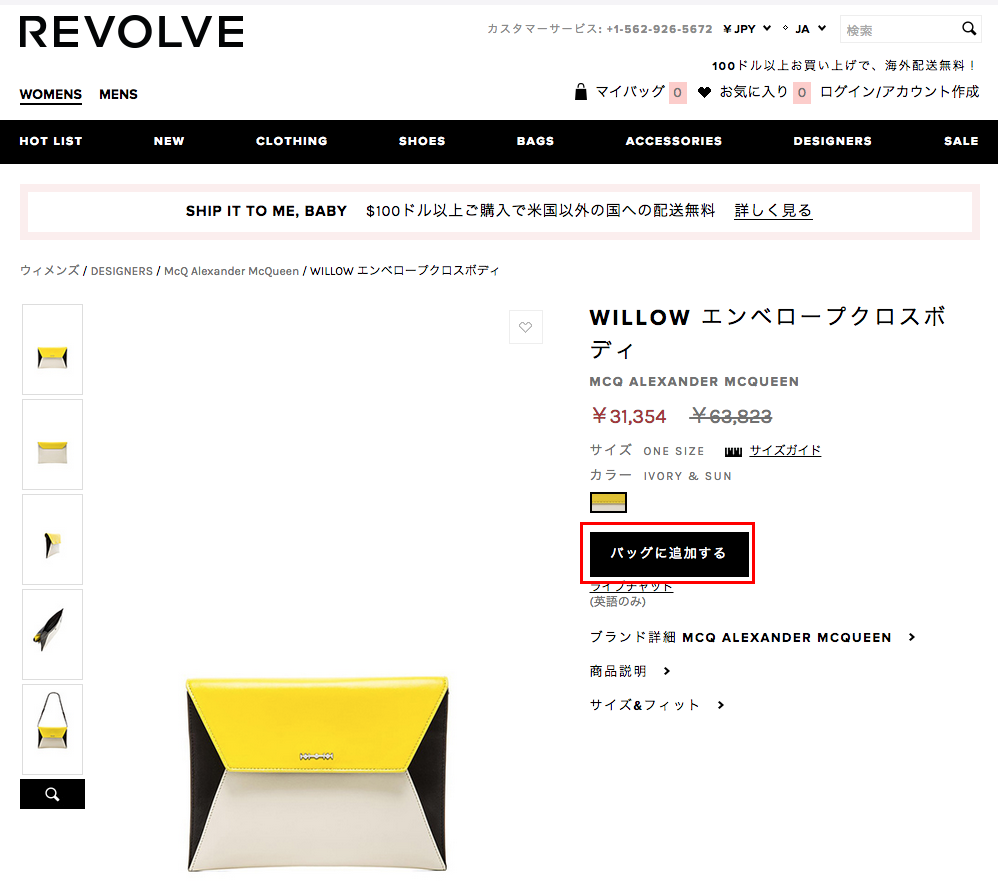Screen dimensions: 998x890
Task: Expand the サイズ&フィット section
Action: click(x=657, y=705)
